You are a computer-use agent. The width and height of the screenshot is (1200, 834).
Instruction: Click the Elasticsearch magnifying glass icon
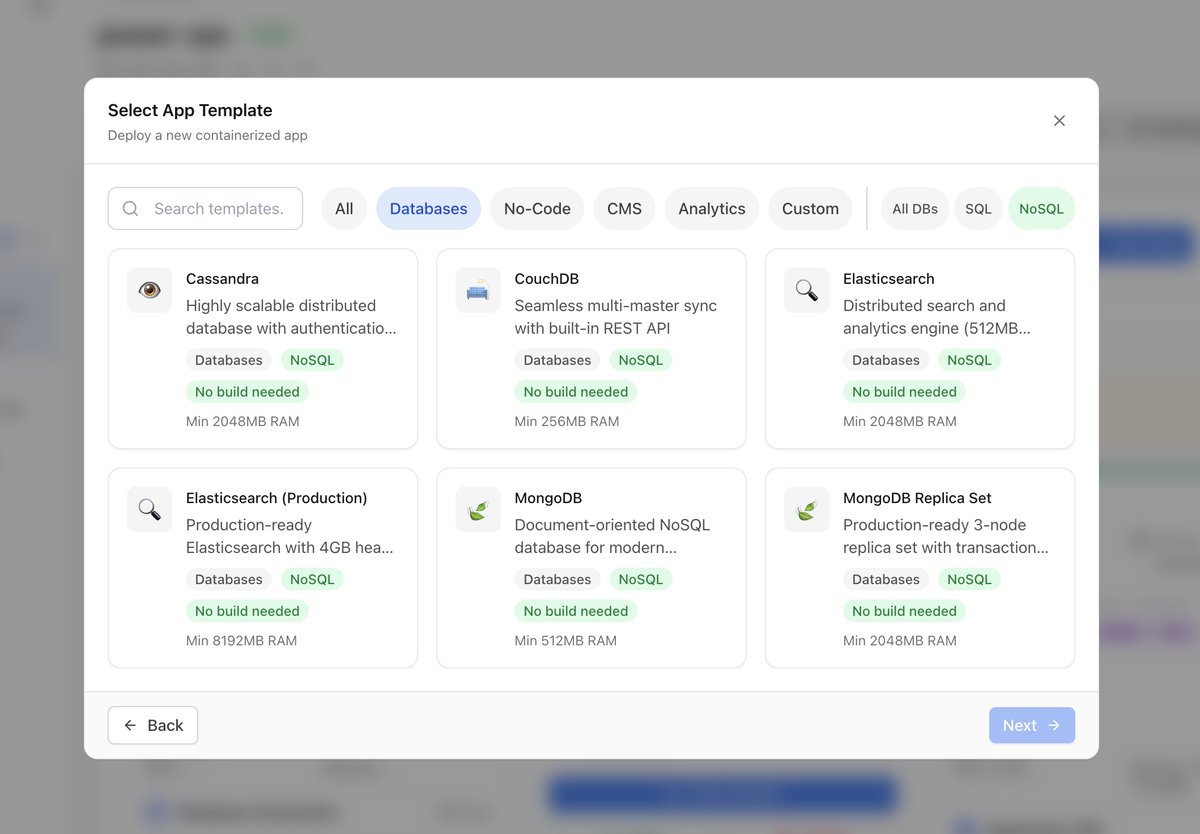[807, 290]
